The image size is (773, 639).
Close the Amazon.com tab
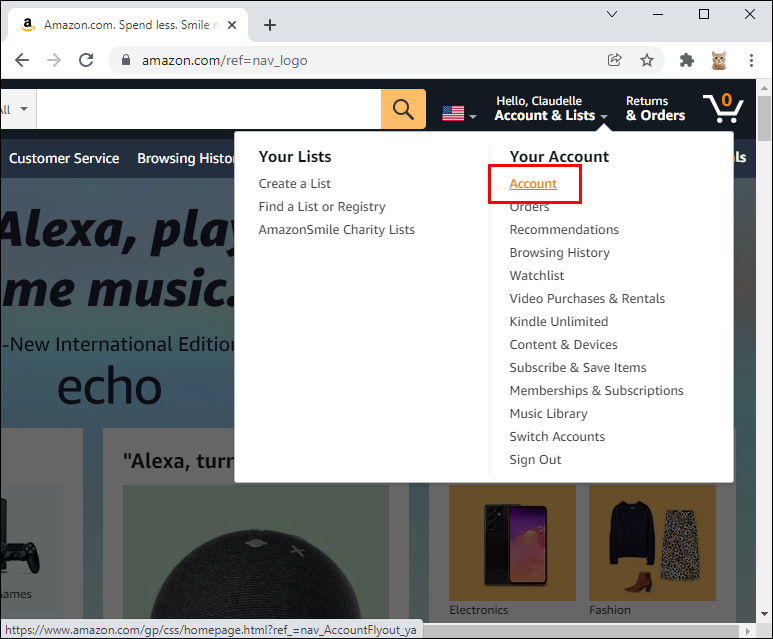point(232,25)
